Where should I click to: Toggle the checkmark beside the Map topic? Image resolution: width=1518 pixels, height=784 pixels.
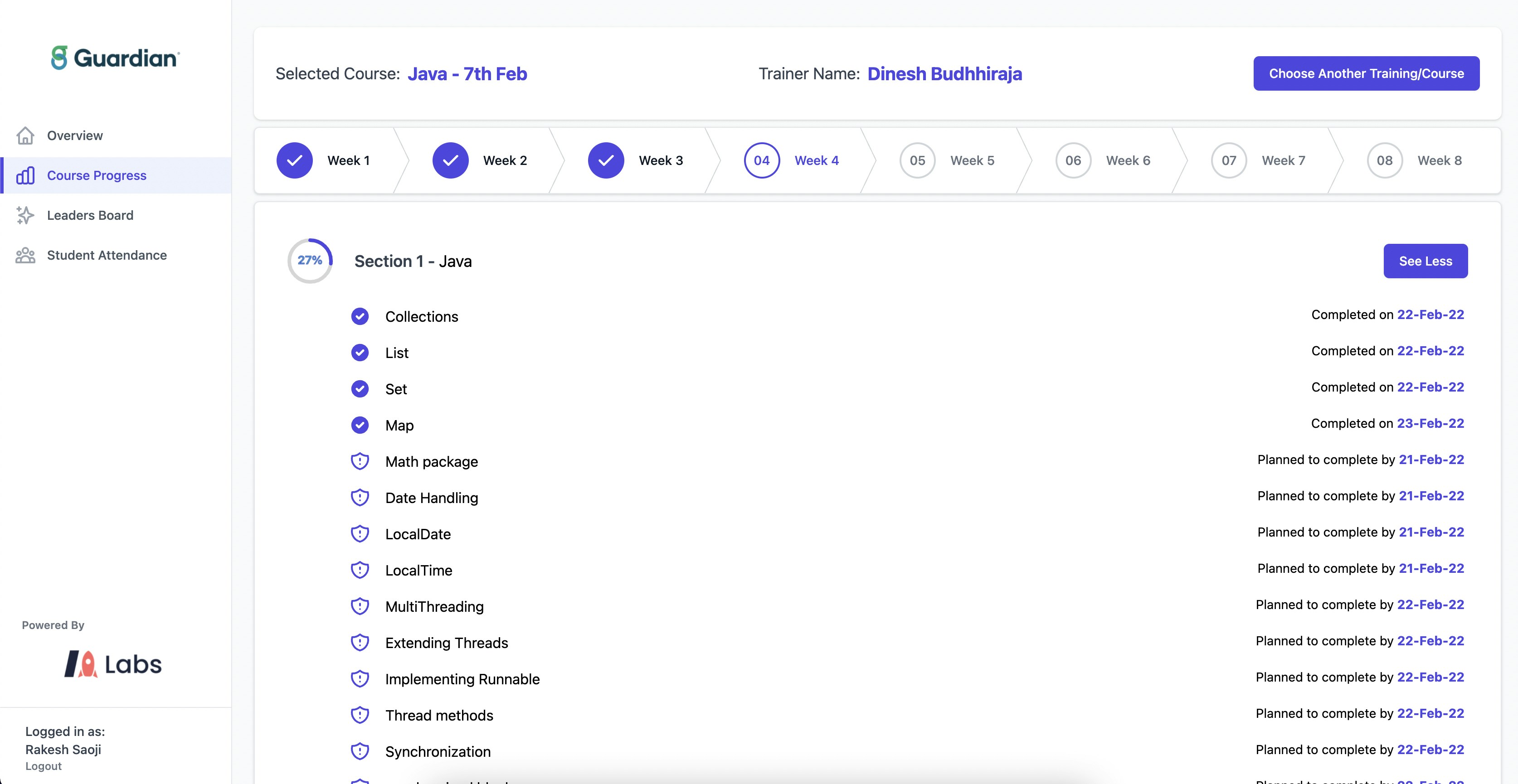(x=360, y=425)
